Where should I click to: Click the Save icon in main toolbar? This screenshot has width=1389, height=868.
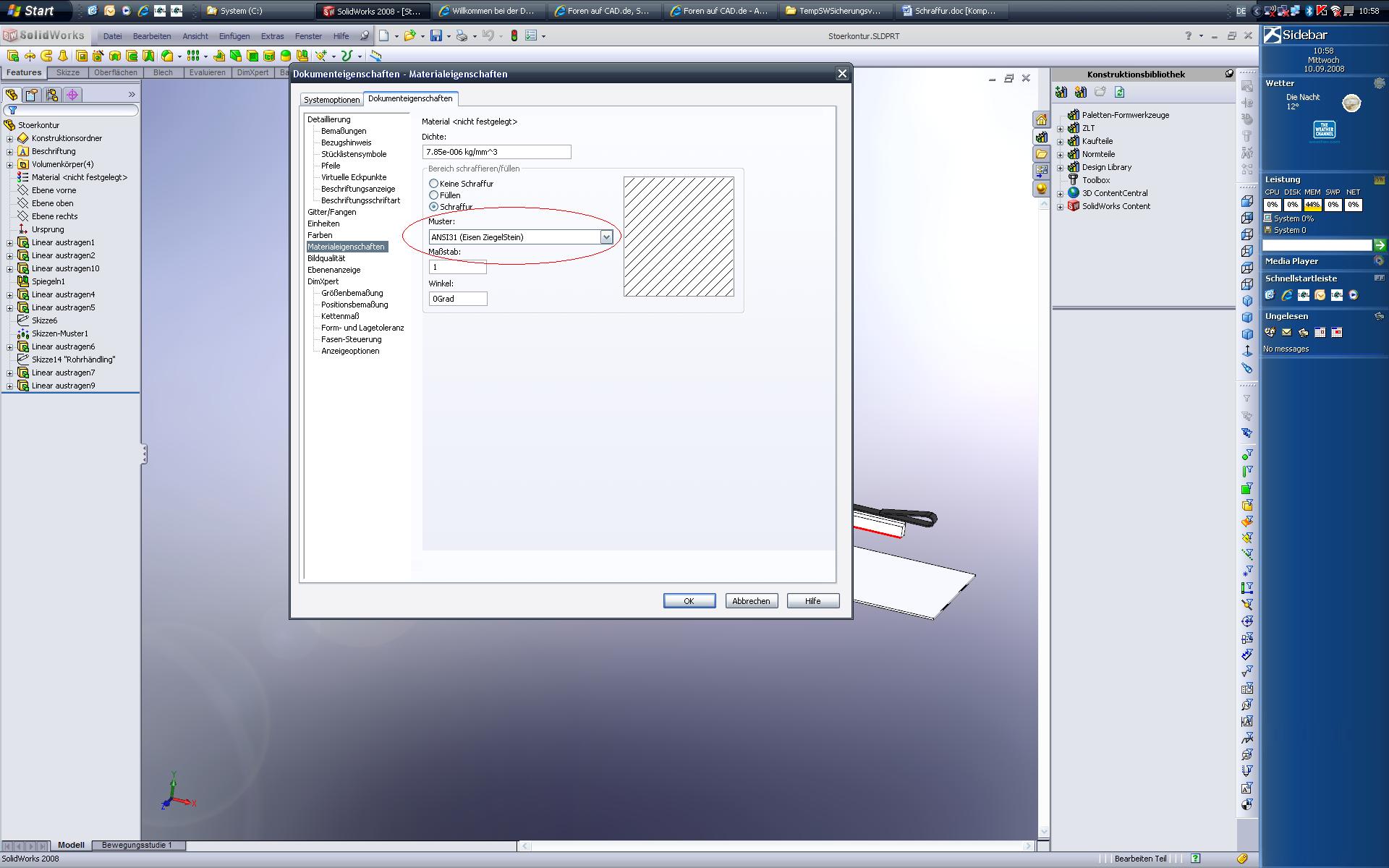[436, 35]
